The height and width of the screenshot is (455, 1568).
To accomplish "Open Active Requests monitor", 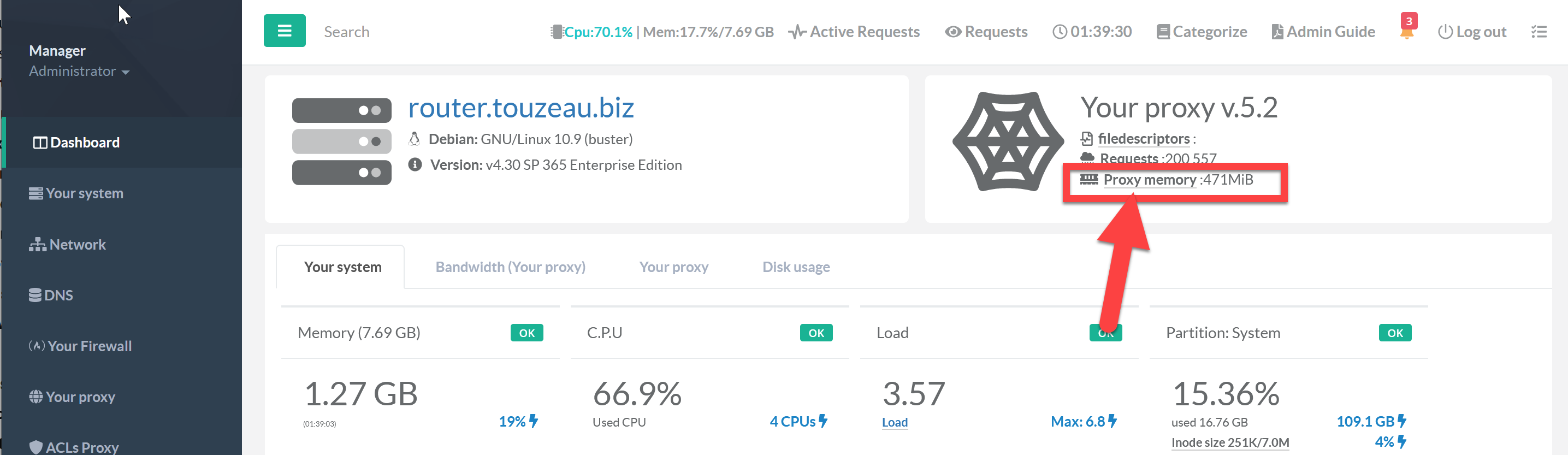I will (854, 32).
